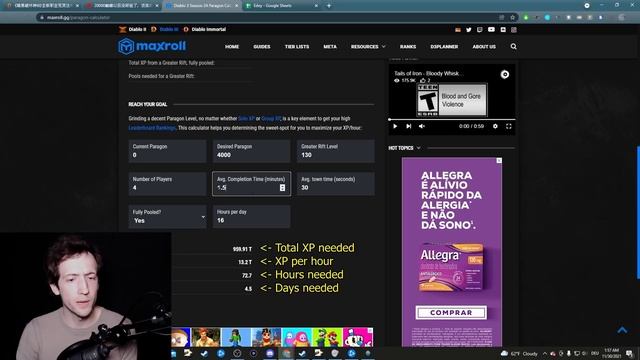The height and width of the screenshot is (360, 640).
Task: Open the D3Planner menu item
Action: click(444, 47)
